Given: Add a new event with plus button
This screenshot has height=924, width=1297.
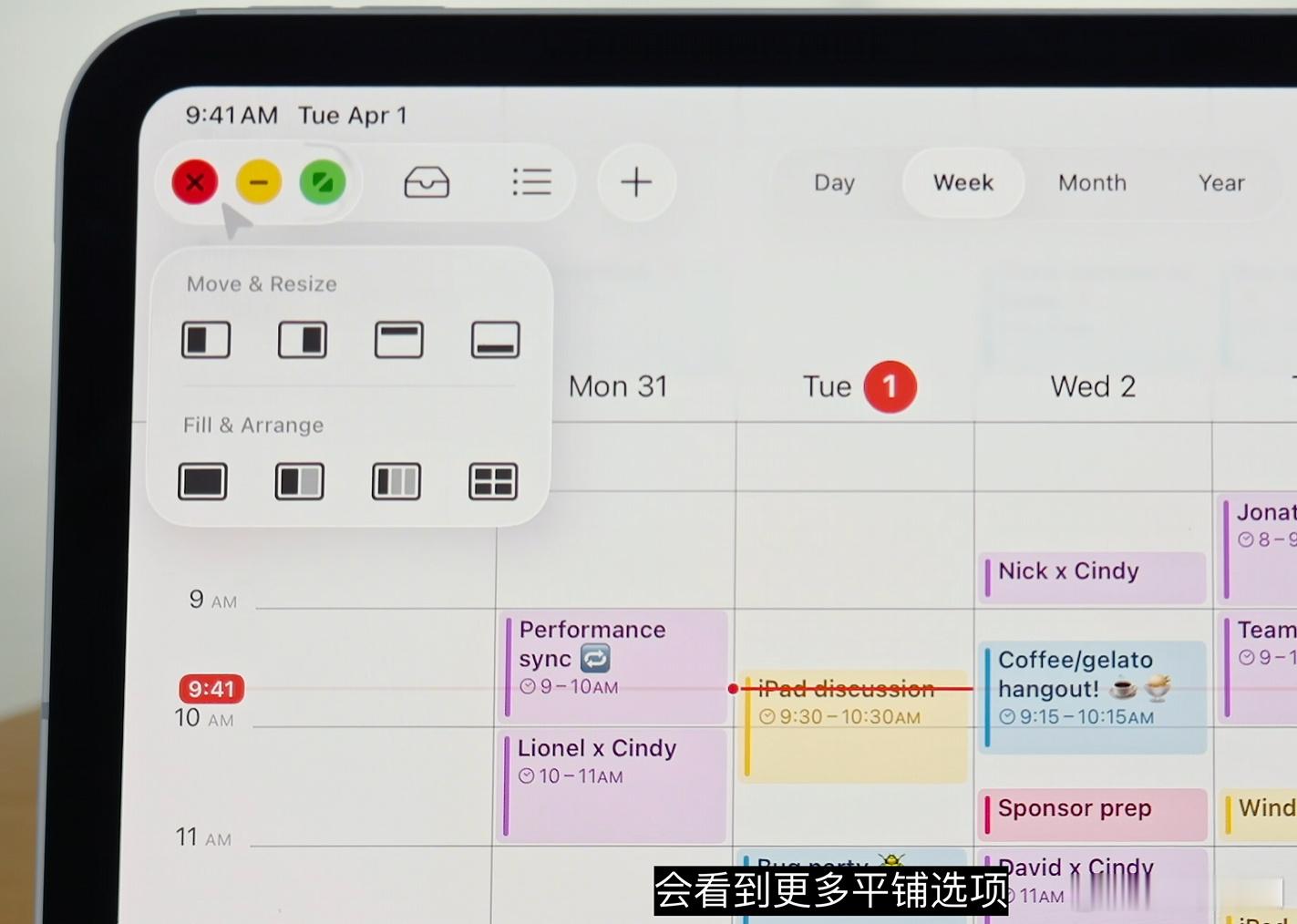Looking at the screenshot, I should 636,182.
